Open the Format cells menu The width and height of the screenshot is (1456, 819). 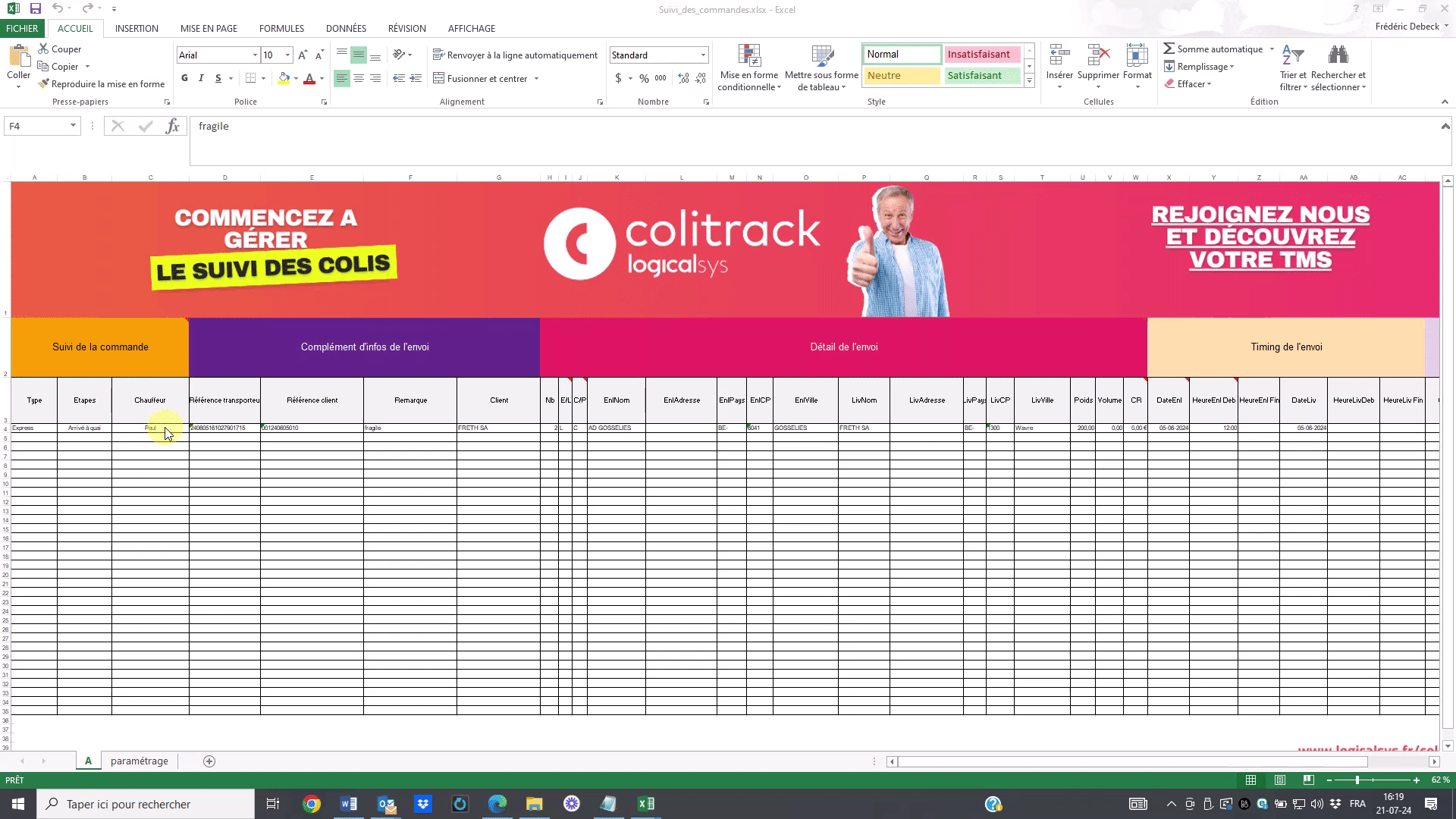[1137, 67]
